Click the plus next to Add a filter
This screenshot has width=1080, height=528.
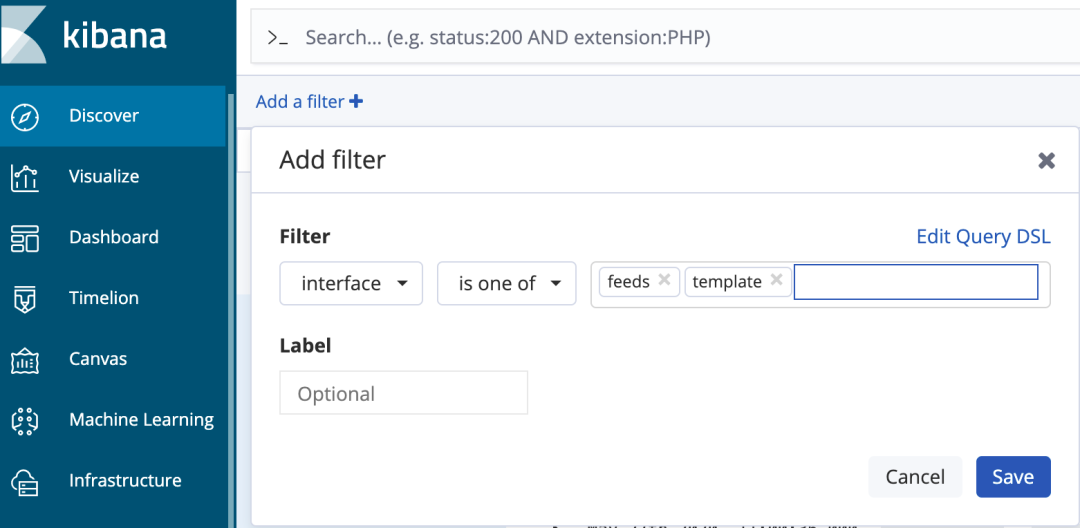pos(356,102)
